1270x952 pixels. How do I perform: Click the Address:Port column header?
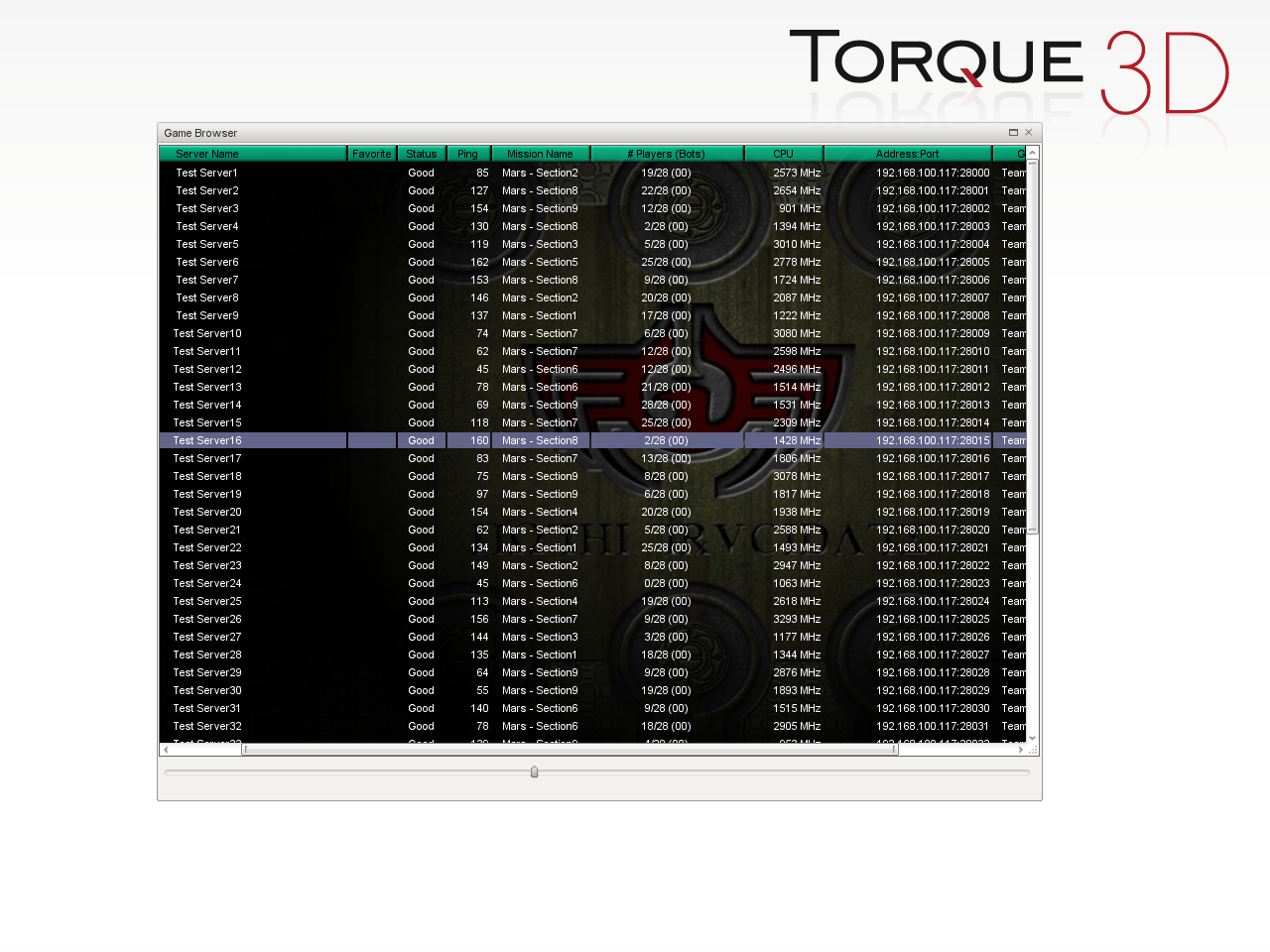pyautogui.click(x=907, y=154)
